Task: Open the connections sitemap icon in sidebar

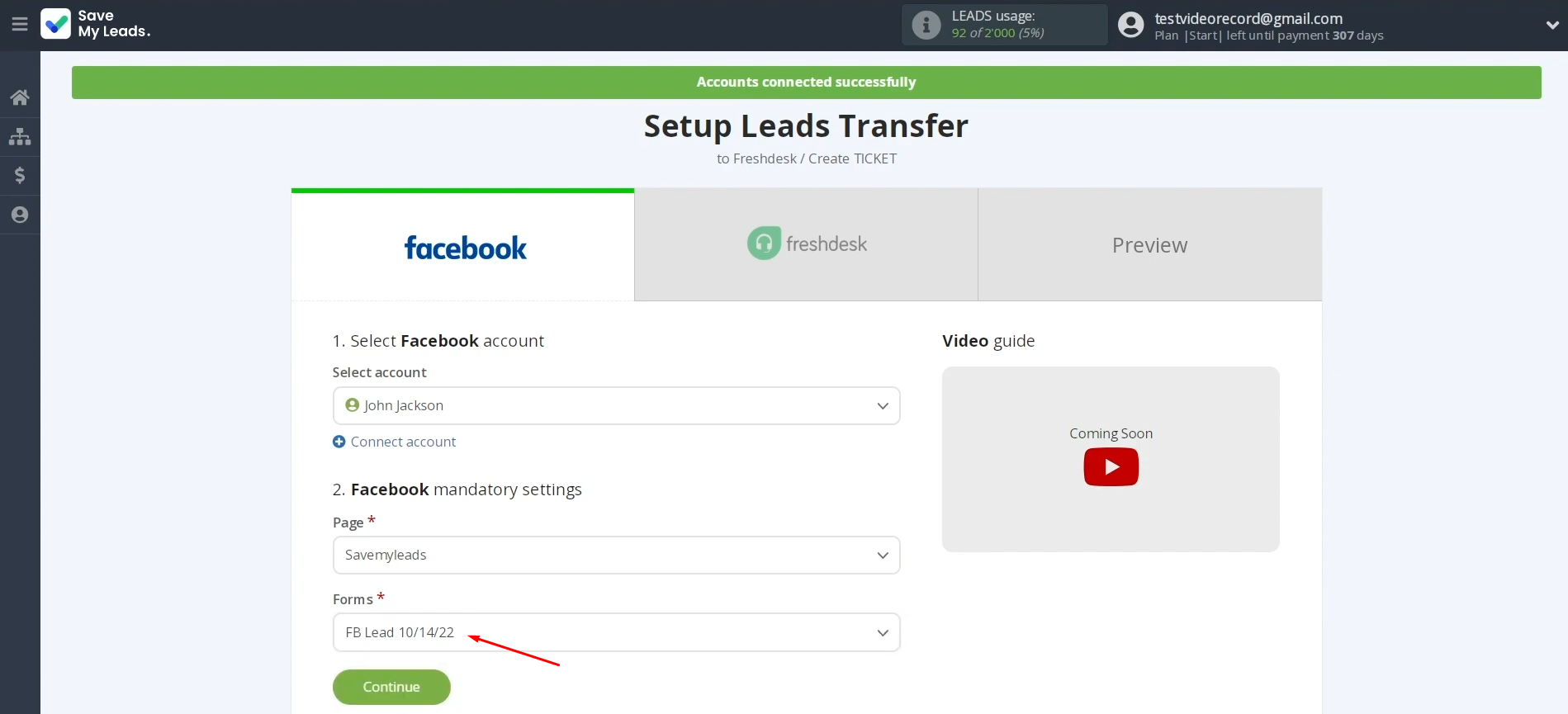Action: (x=20, y=136)
